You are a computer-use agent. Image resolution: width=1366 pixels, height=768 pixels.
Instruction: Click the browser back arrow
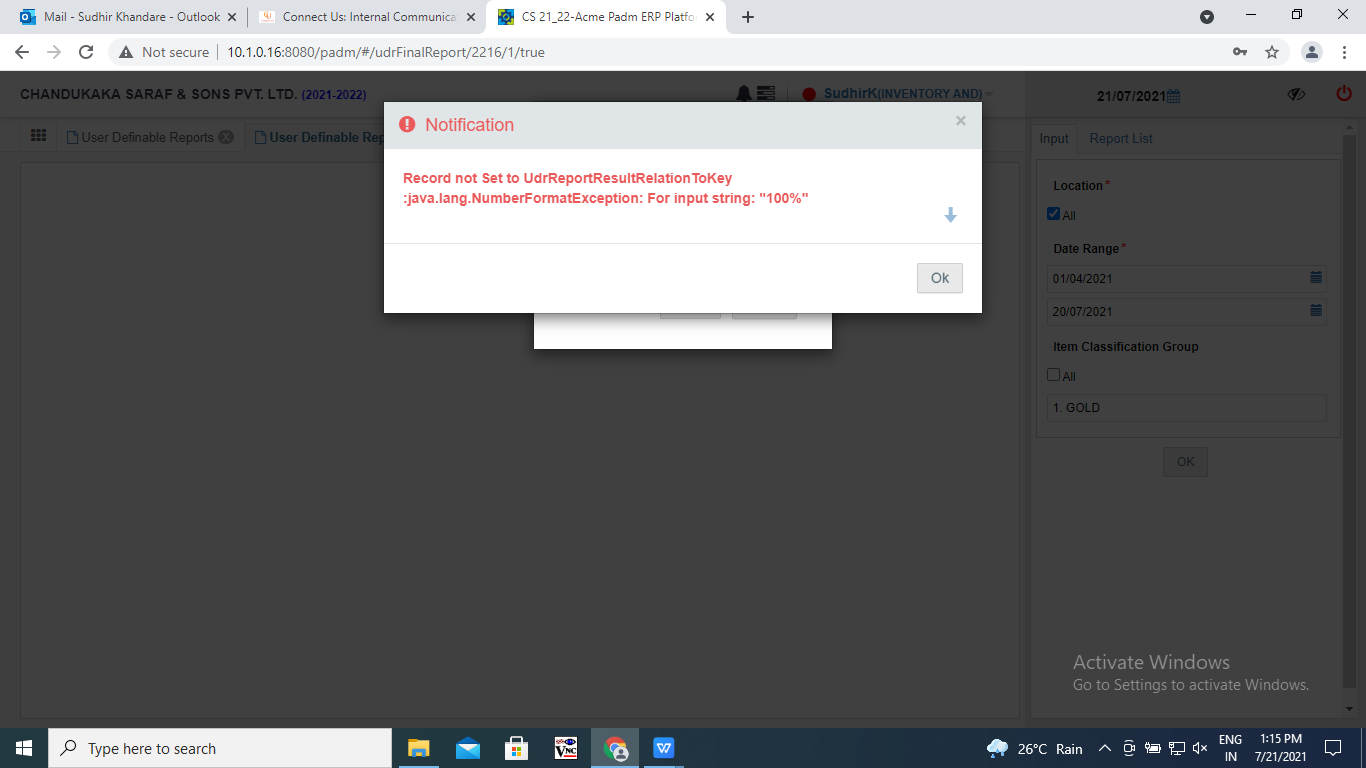[x=22, y=52]
